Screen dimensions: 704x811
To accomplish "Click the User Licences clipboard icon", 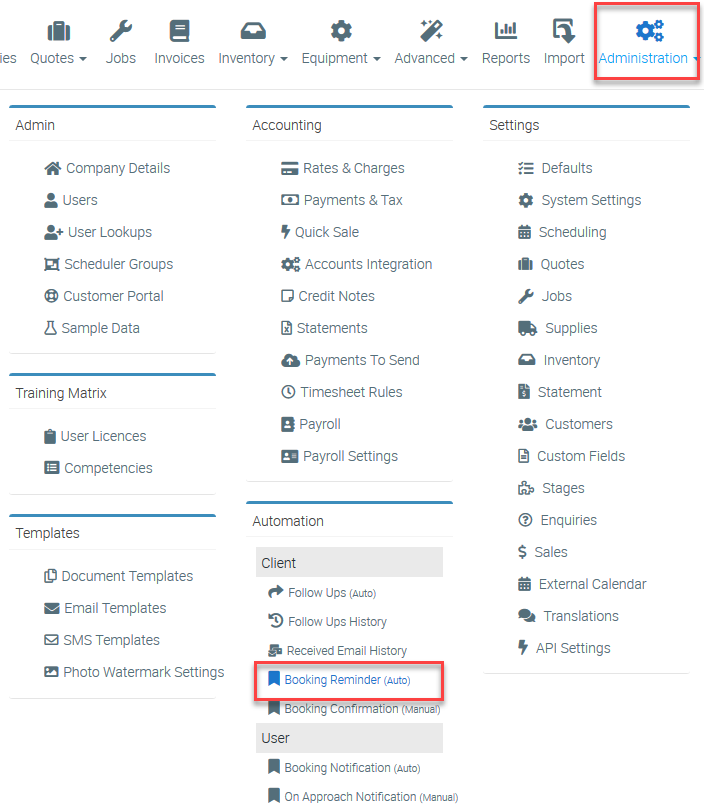I will (x=51, y=436).
